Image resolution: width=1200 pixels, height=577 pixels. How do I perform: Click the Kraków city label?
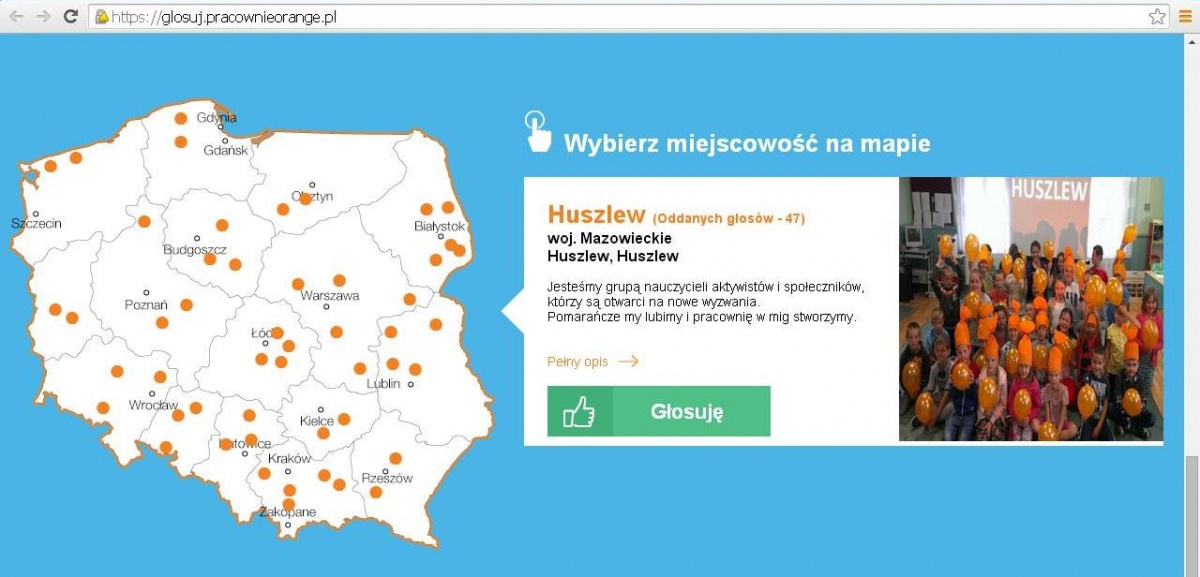290,458
